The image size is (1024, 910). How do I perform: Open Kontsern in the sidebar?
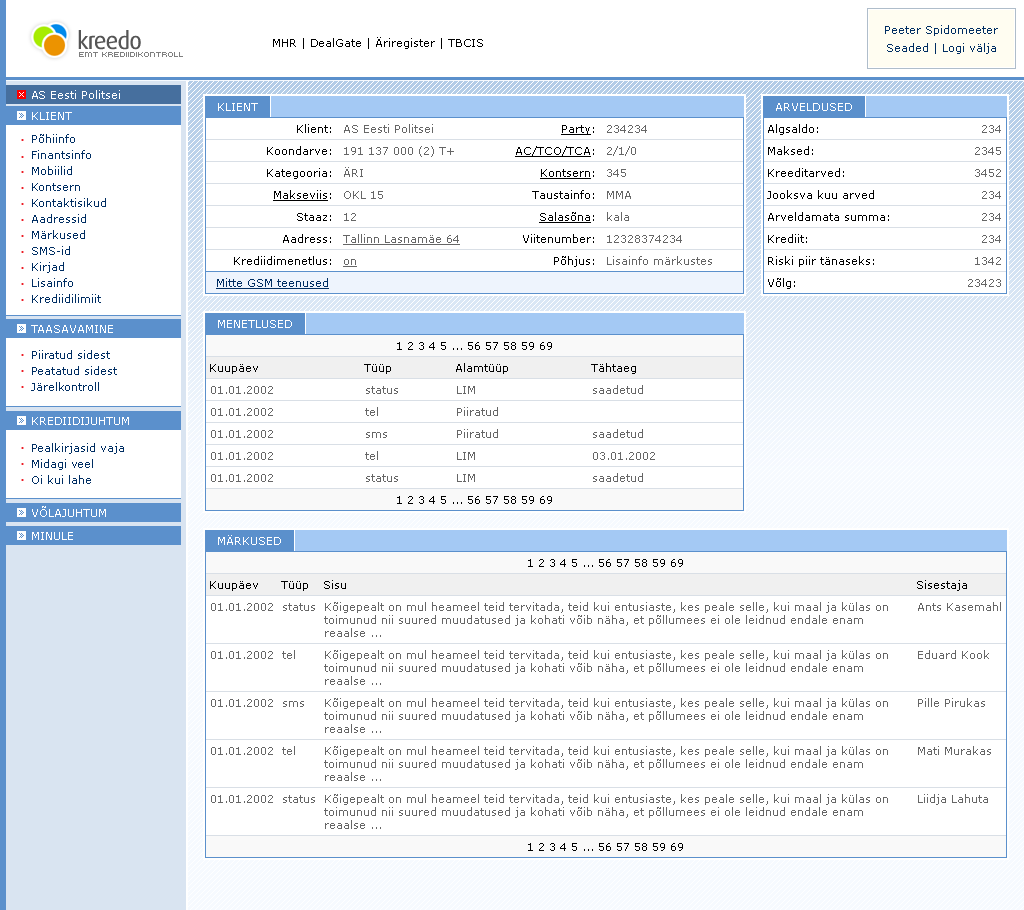point(56,187)
